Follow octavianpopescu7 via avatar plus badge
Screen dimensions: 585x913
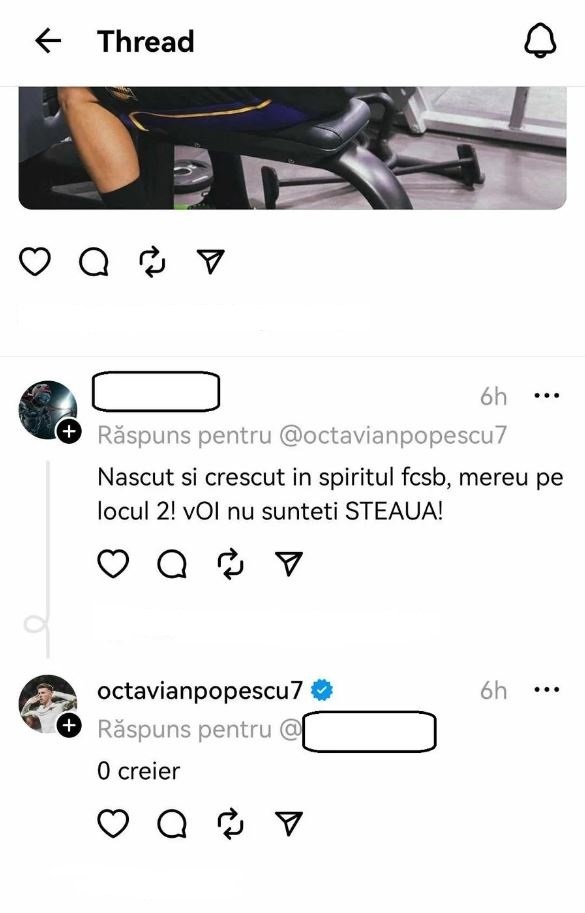(x=69, y=726)
